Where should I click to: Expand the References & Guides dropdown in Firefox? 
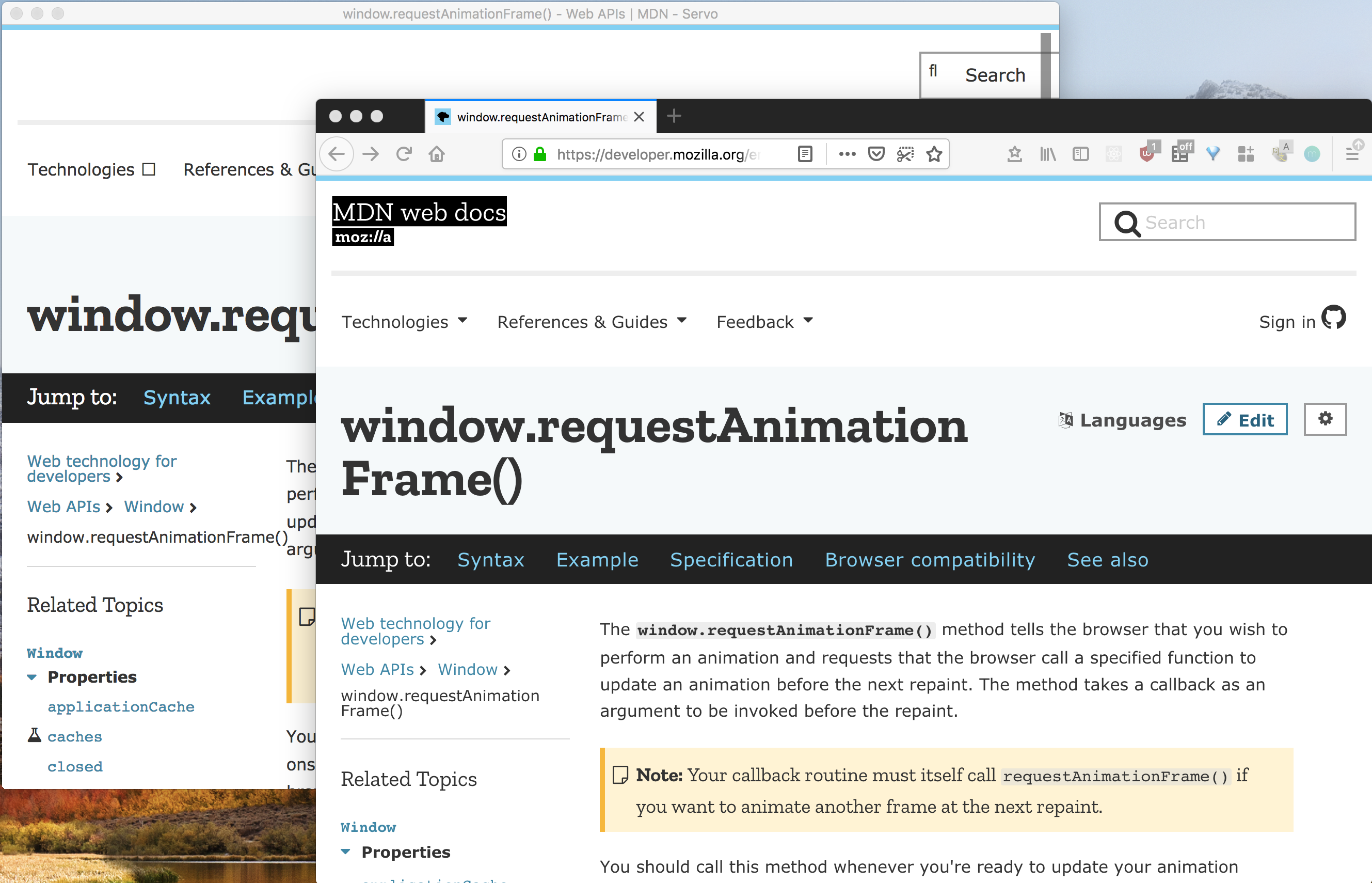[x=592, y=322]
